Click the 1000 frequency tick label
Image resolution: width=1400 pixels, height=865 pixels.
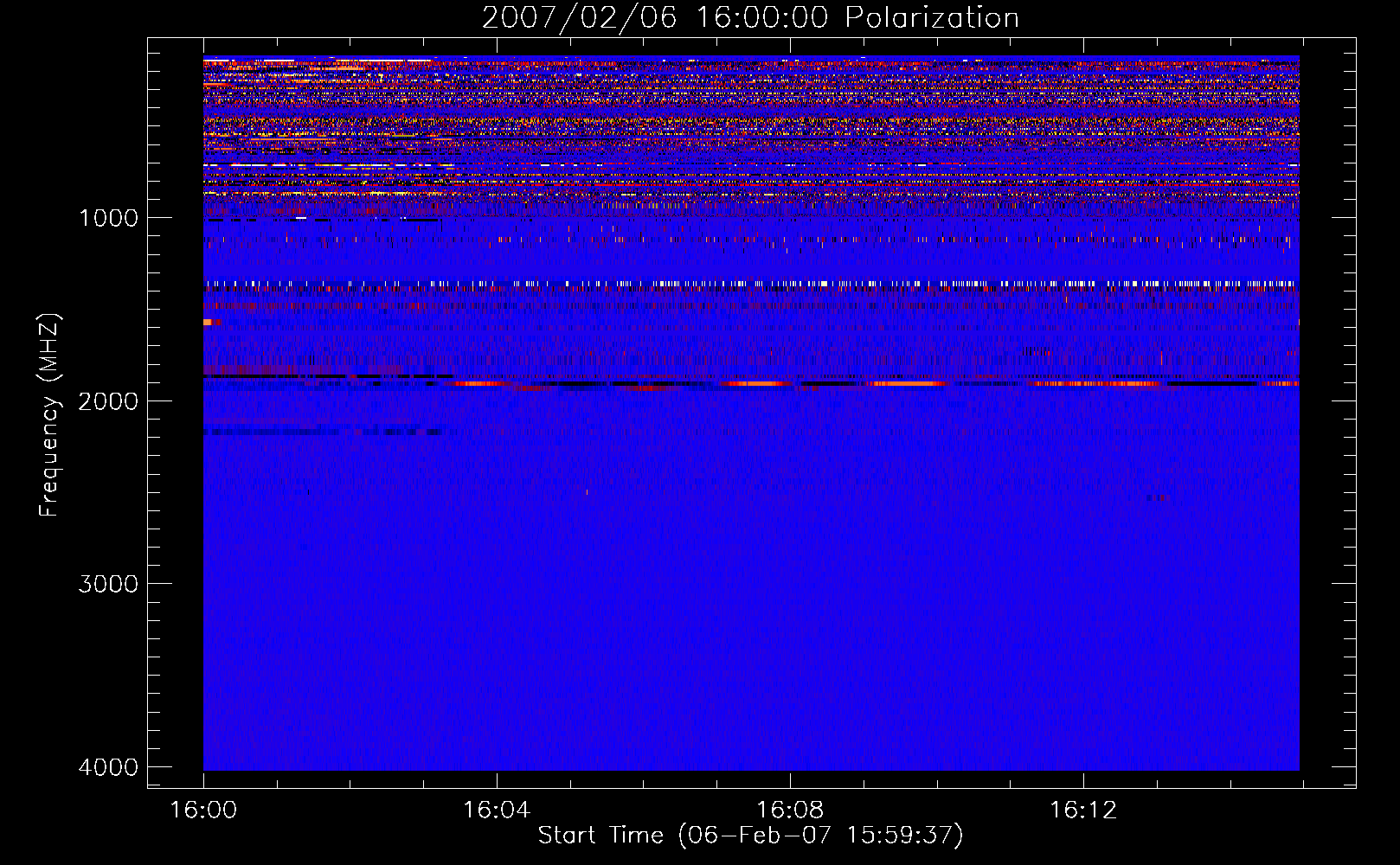point(108,218)
